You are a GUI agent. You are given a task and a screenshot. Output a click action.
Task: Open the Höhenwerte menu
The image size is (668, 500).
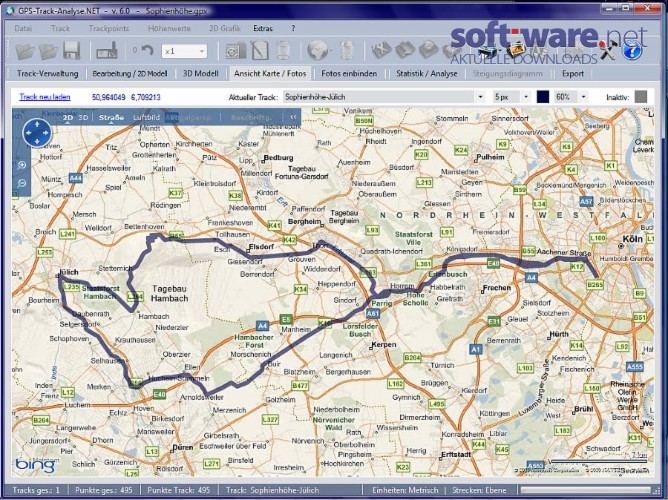169,29
